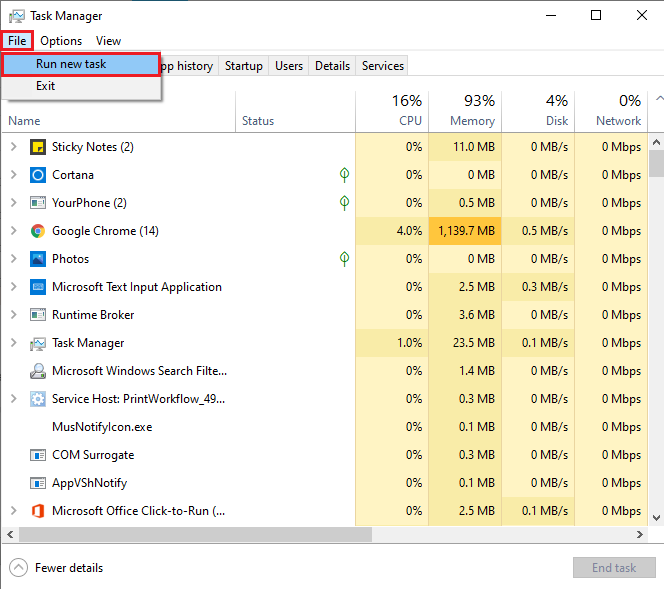Collapse view with Fewer details toggle

coord(57,568)
